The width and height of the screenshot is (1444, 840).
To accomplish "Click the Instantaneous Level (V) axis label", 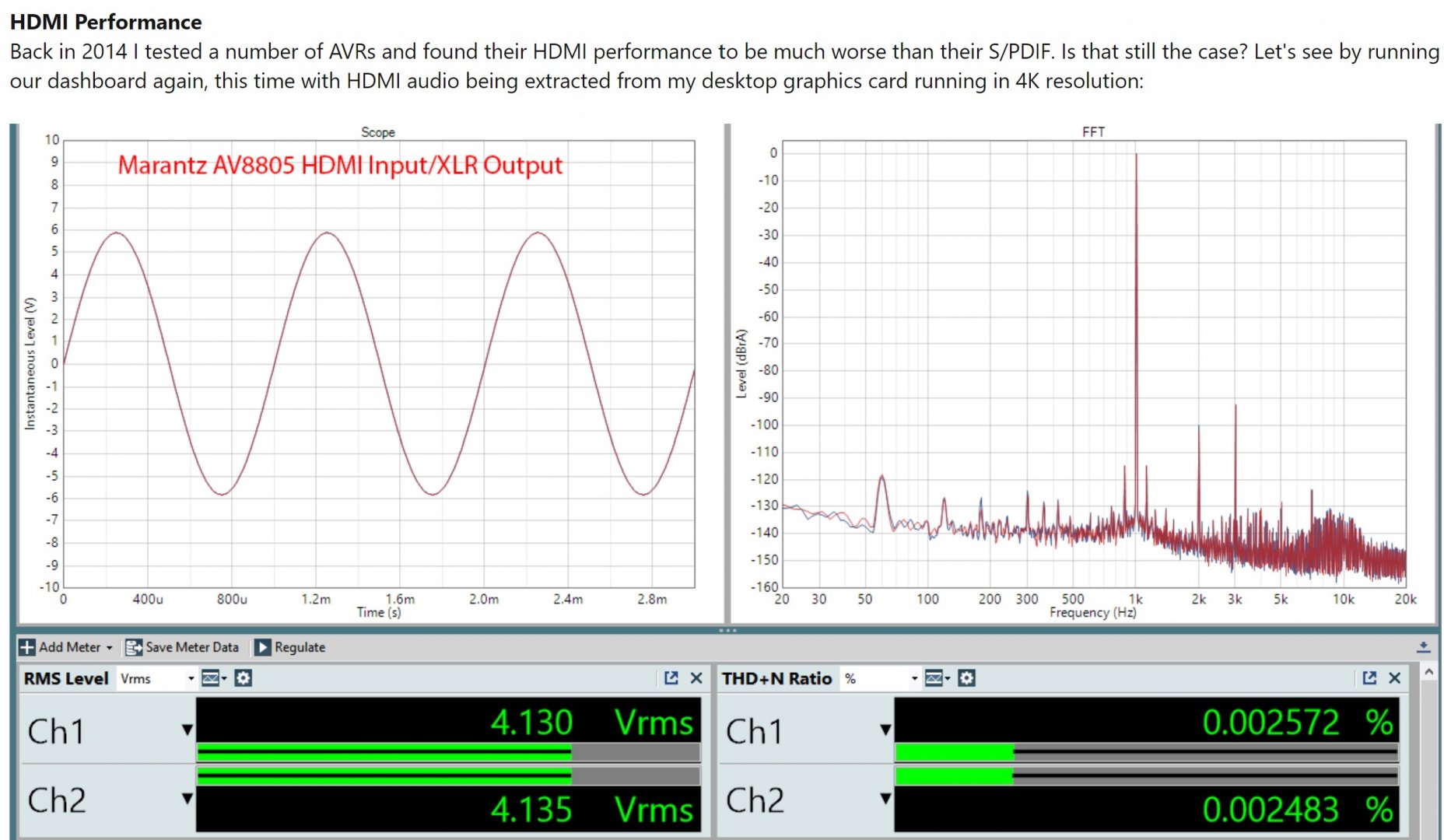I will click(x=30, y=363).
